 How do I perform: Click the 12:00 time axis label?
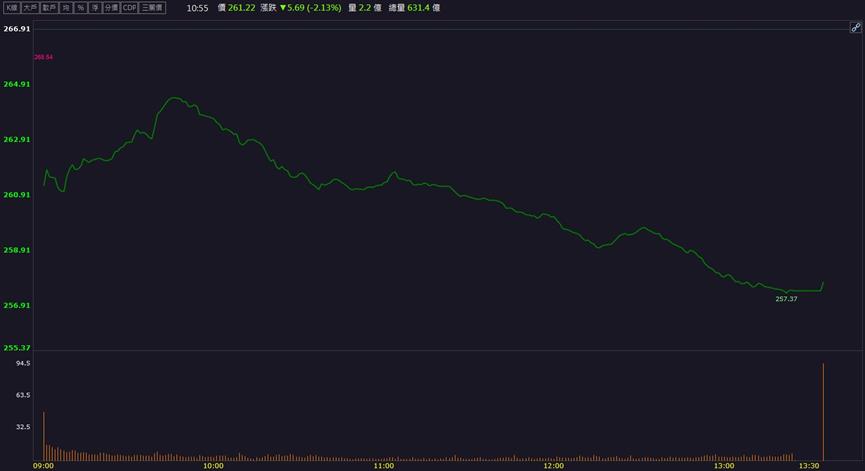click(x=554, y=466)
